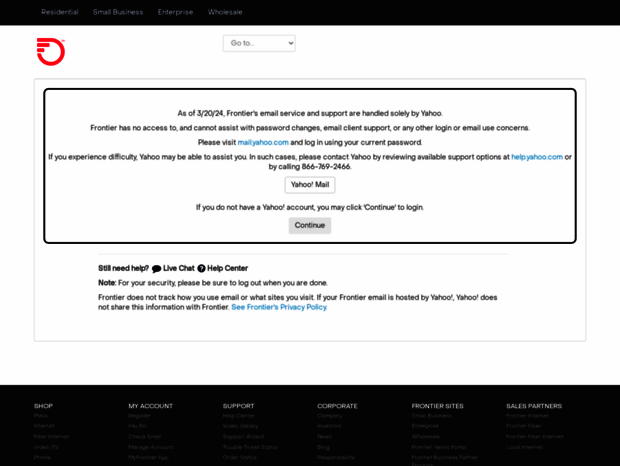Open See Frontier's Privacy Policy link
Image resolution: width=620 pixels, height=466 pixels.
279,307
